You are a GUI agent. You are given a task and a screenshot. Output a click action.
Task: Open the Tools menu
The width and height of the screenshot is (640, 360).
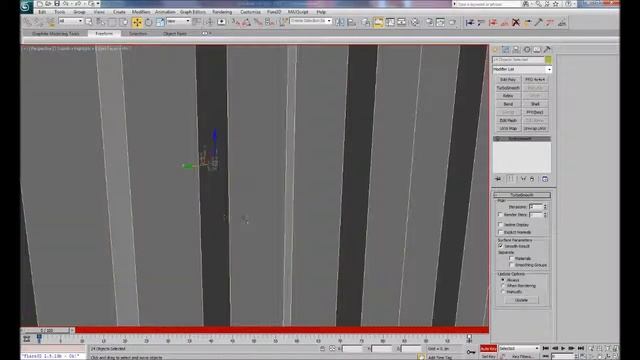tap(60, 12)
